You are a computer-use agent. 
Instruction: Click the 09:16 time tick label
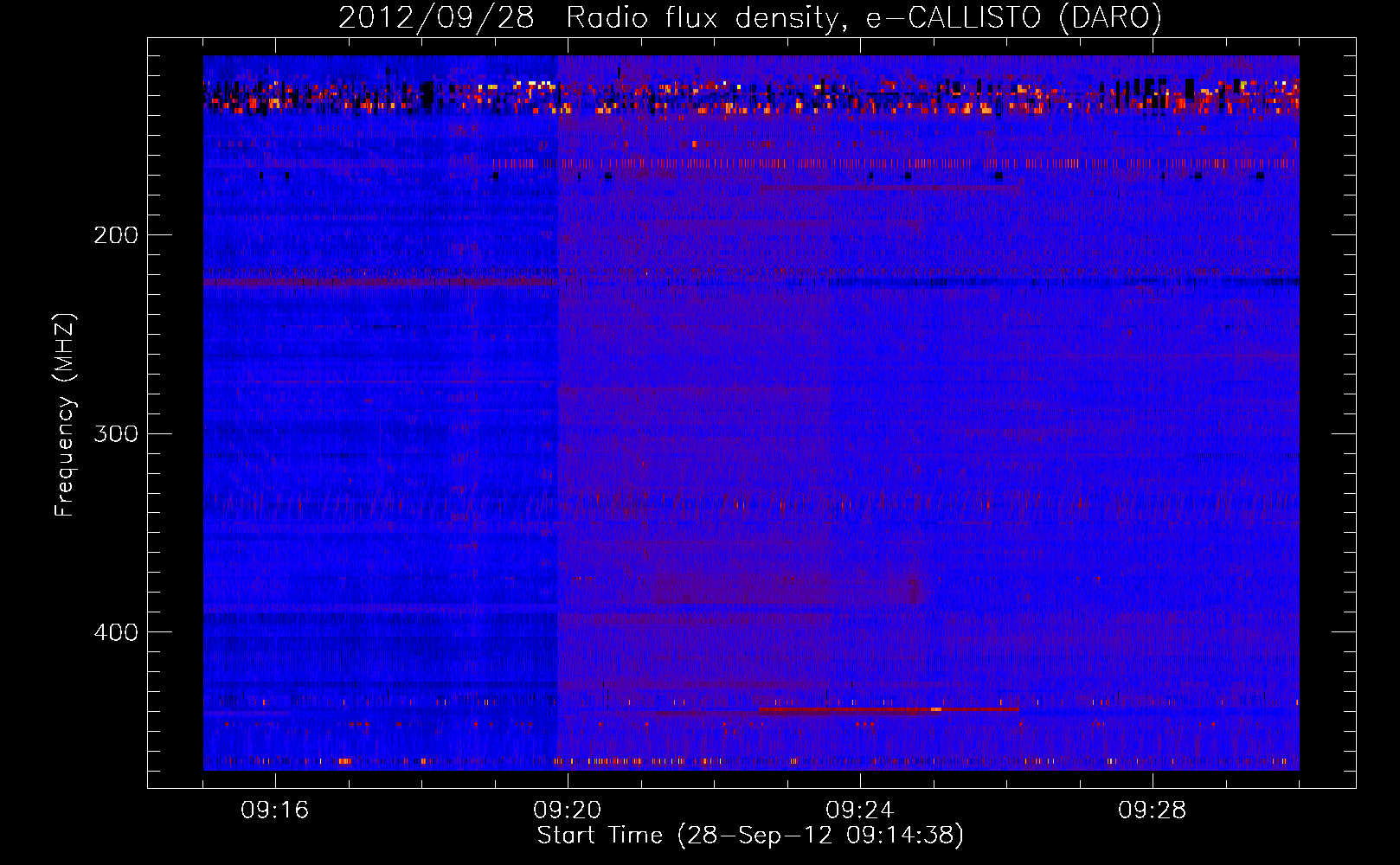[x=275, y=811]
